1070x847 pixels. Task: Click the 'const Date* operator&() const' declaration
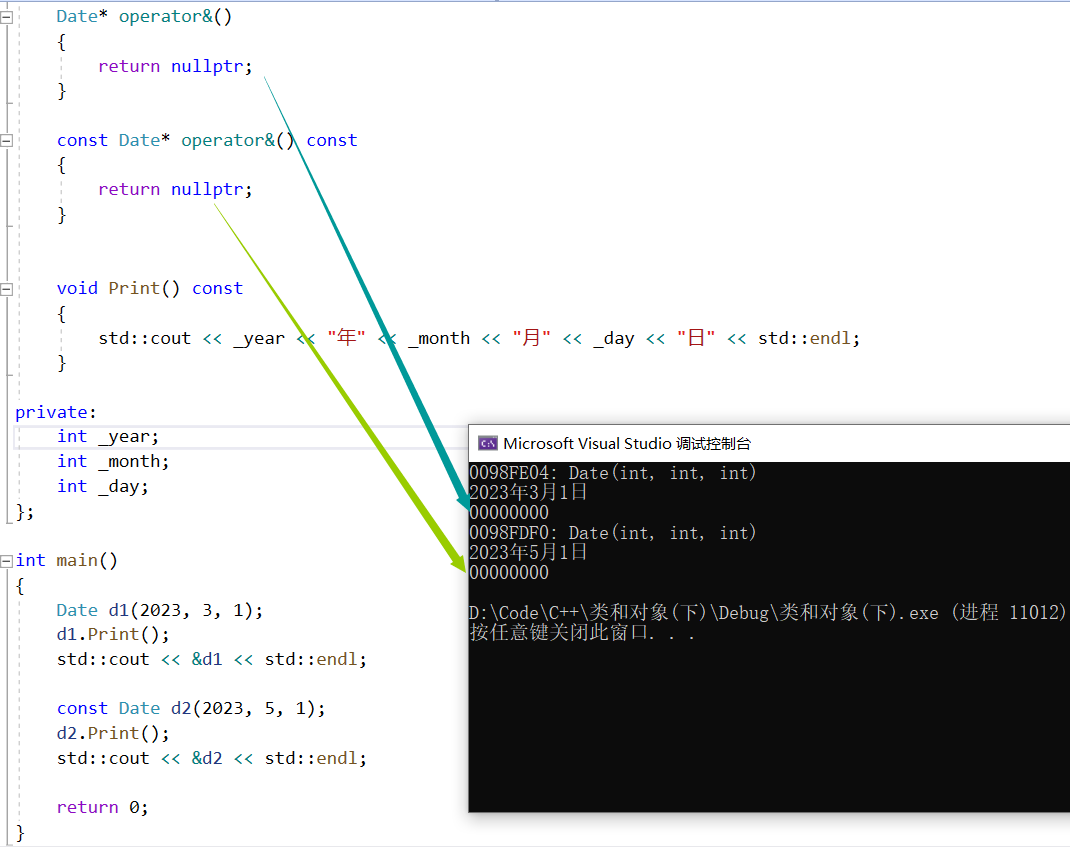click(207, 140)
